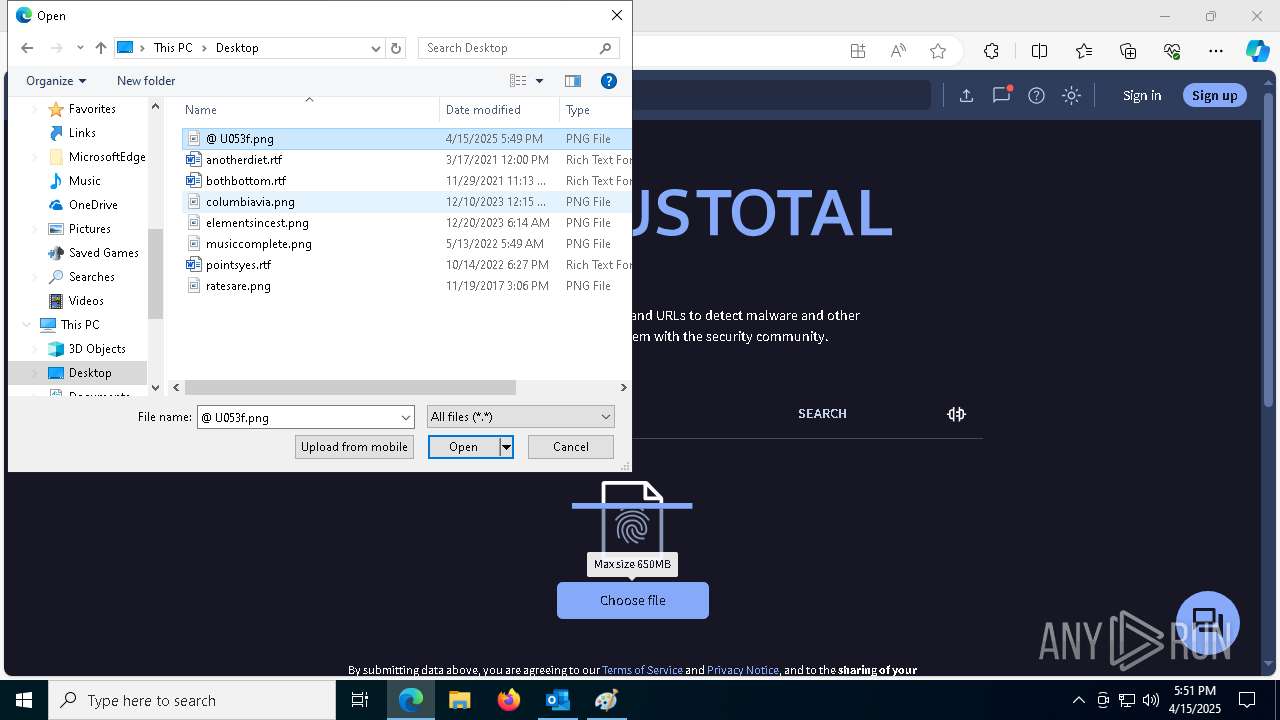Select file musiccomplete.png
Screen dimensions: 1280x720
coord(258,244)
